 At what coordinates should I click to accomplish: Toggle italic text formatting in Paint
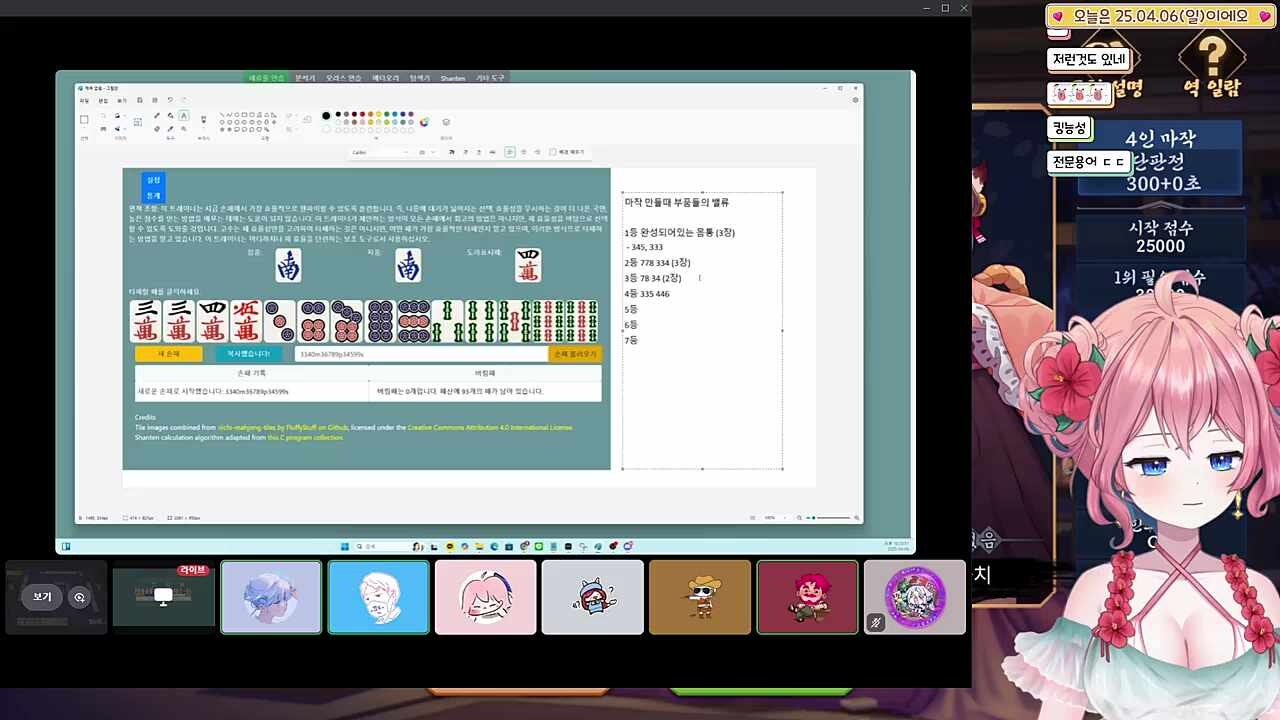466,152
